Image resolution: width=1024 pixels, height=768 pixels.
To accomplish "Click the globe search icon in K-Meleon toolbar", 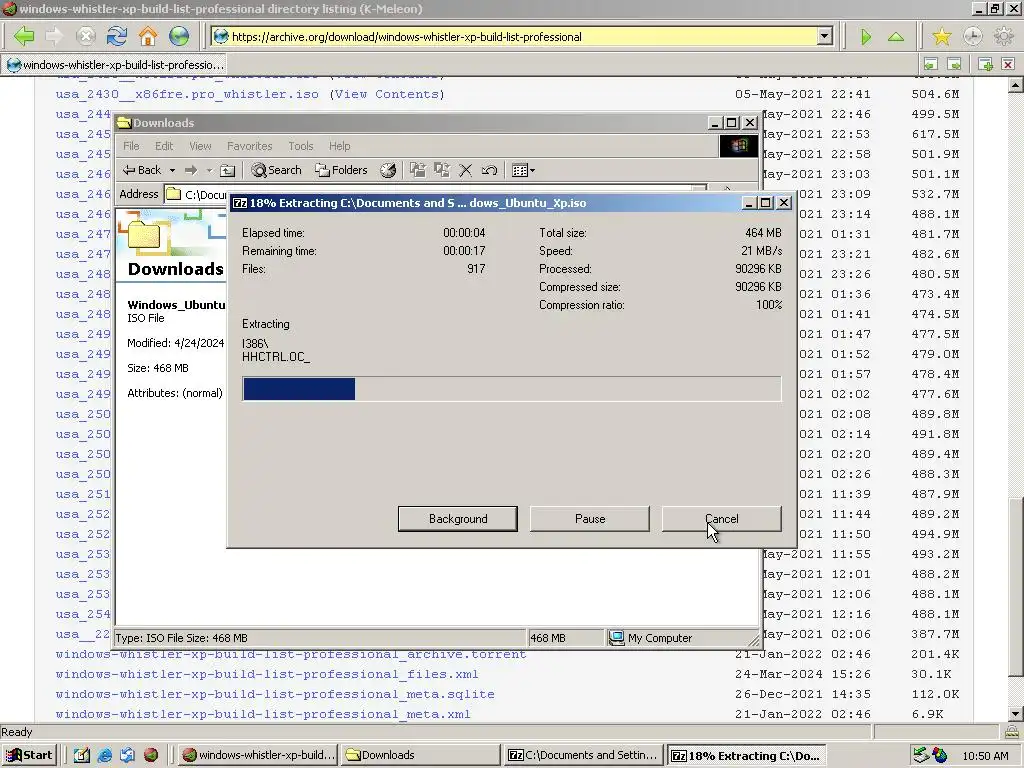I will 178,36.
